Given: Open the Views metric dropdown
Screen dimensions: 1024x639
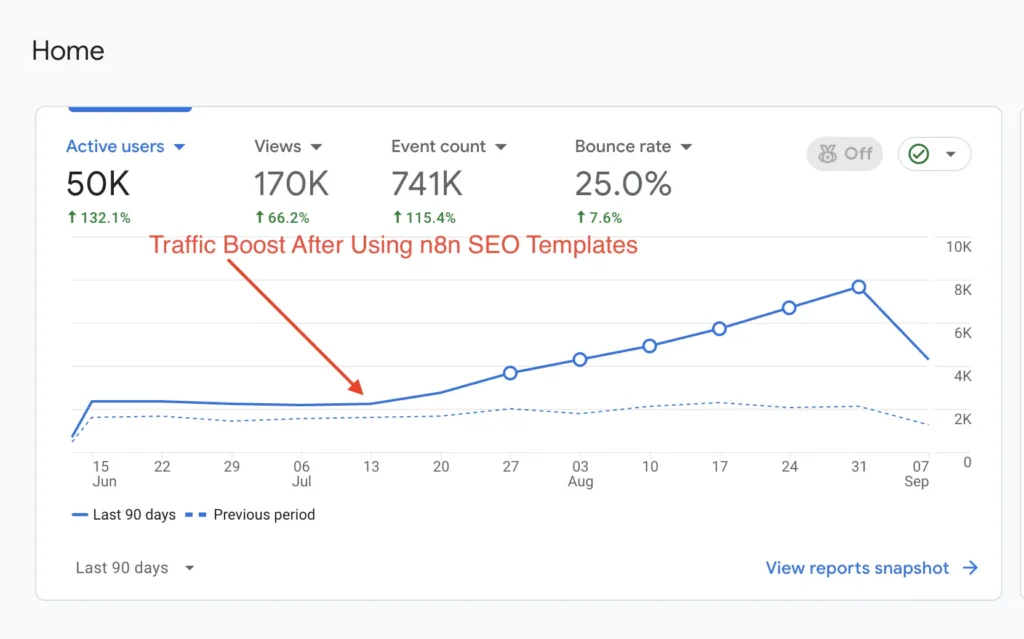Looking at the screenshot, I should tap(316, 147).
